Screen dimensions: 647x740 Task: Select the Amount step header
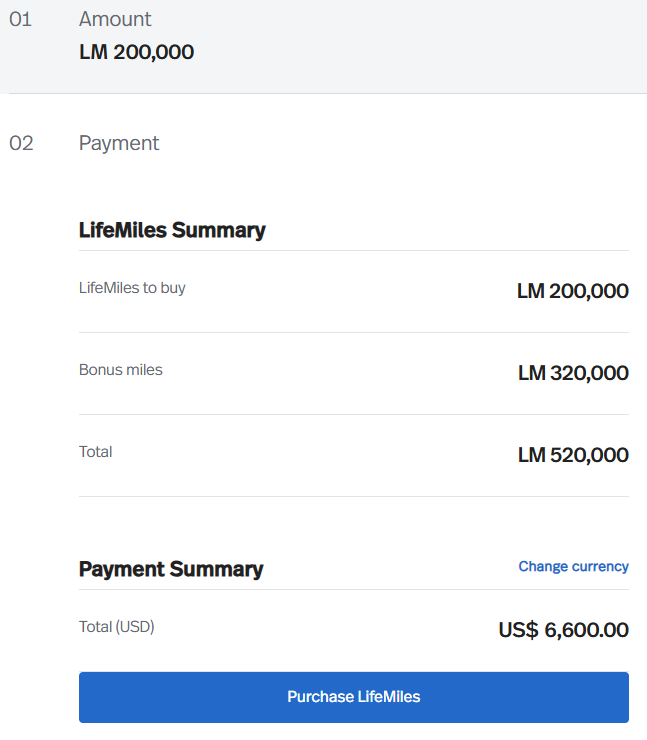pyautogui.click(x=115, y=19)
